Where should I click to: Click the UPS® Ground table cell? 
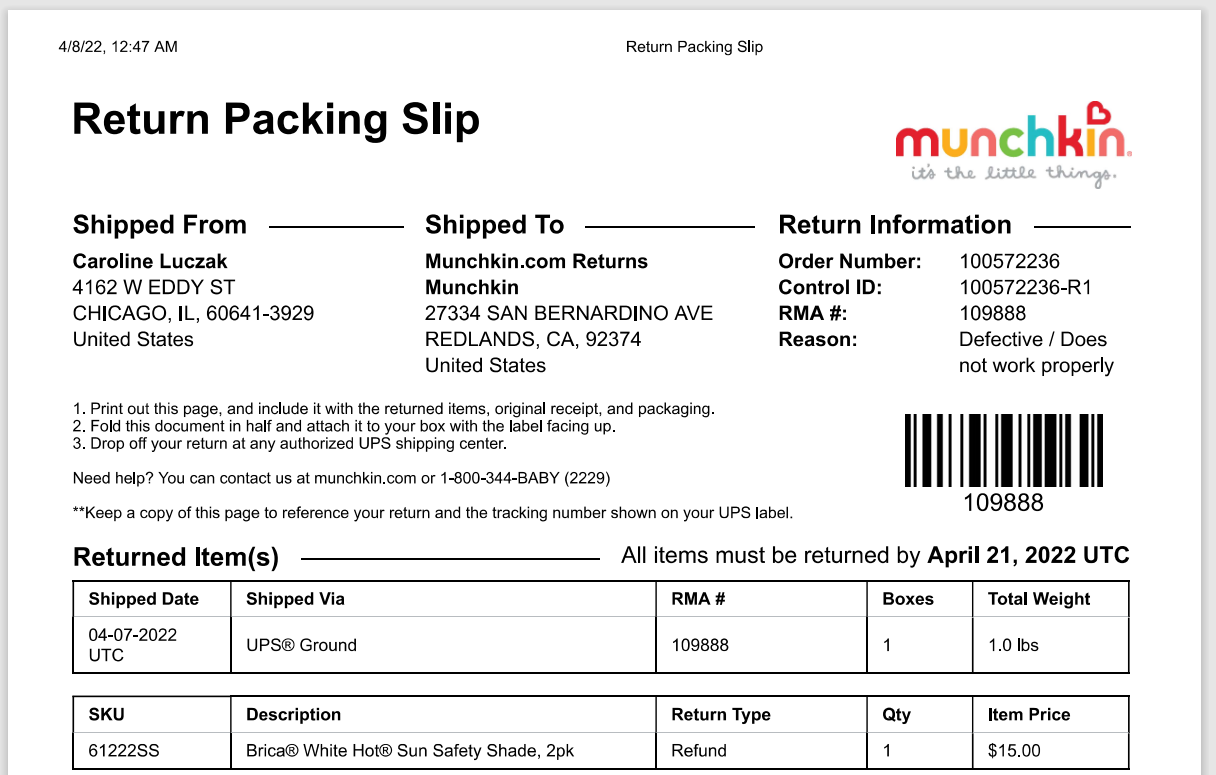444,645
